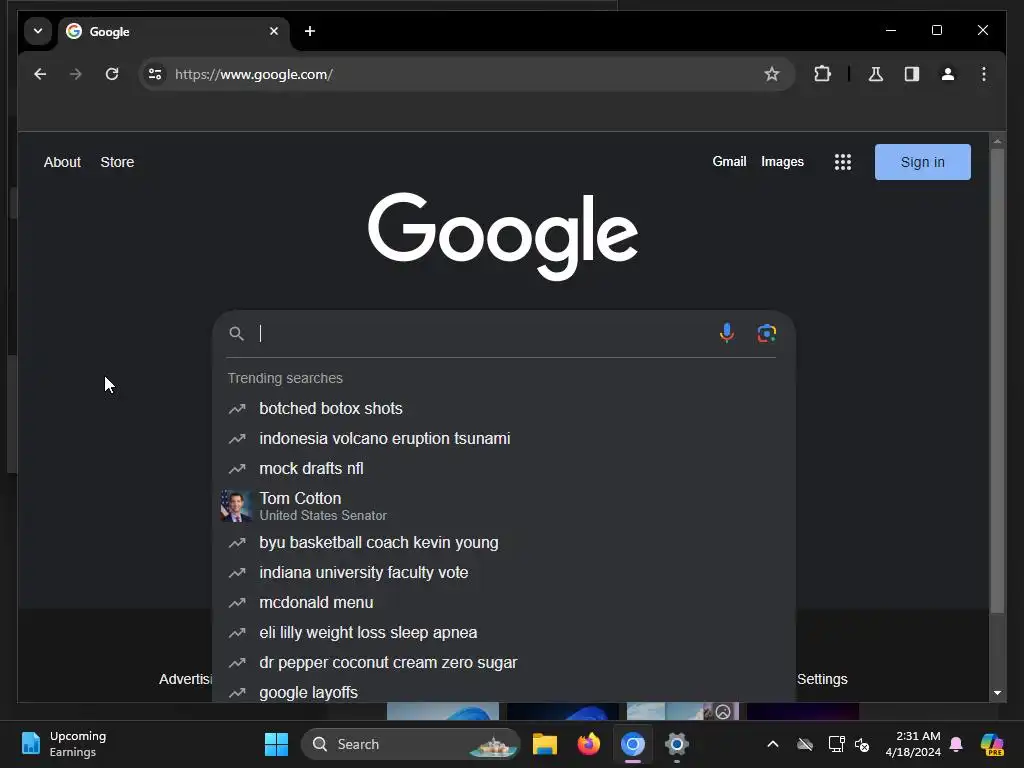Screen dimensions: 1024x768
Task: Open Copilot preview icon in the taskbar
Action: [x=991, y=744]
